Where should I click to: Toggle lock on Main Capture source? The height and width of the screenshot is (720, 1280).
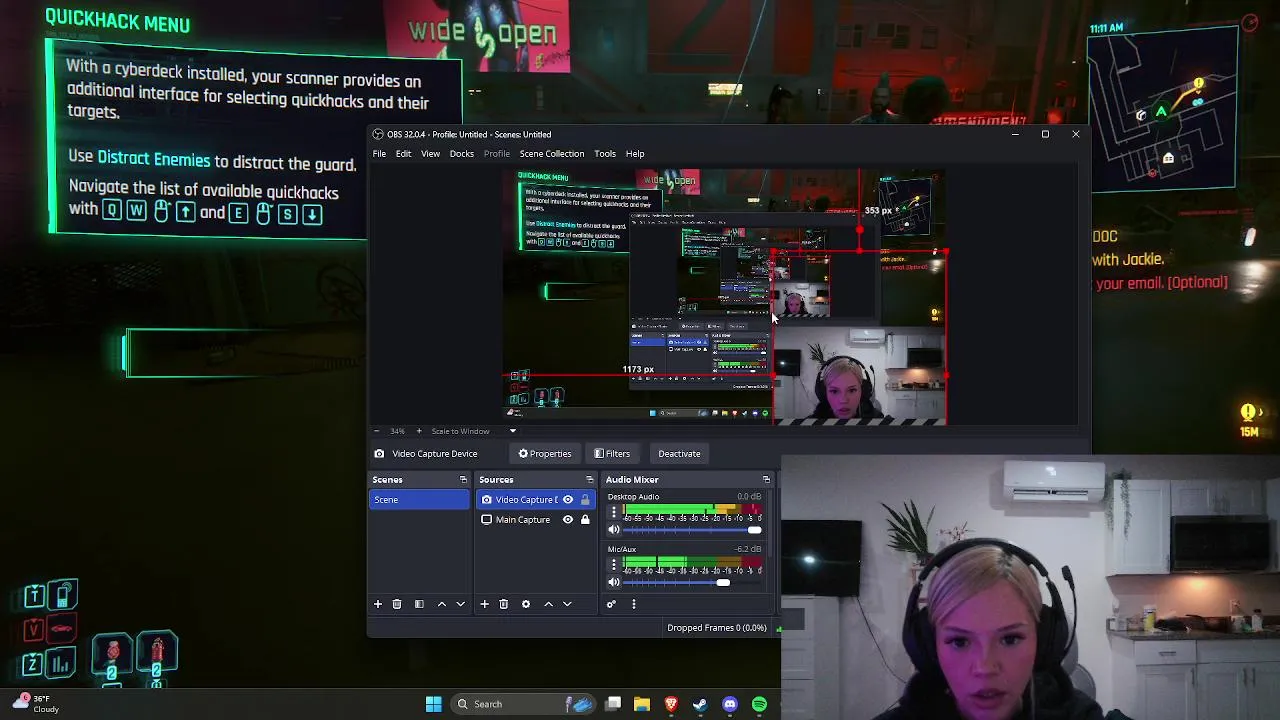tap(585, 520)
